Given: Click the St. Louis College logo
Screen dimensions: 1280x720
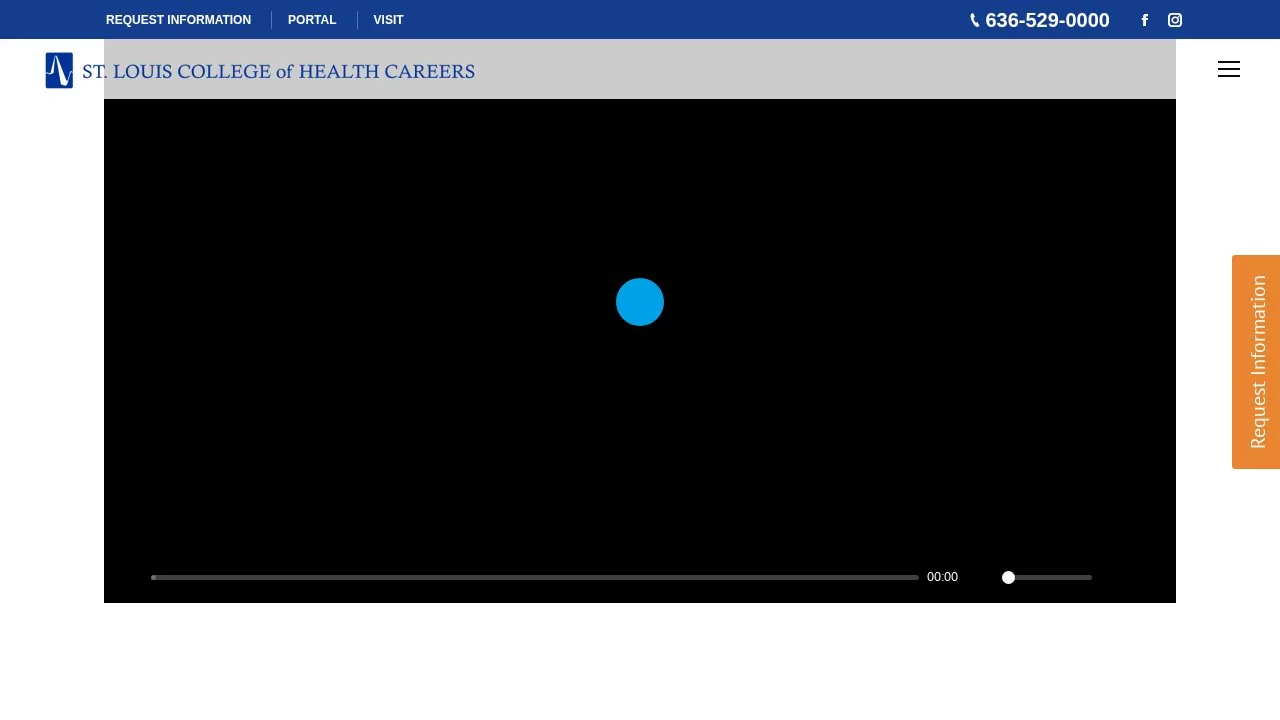Looking at the screenshot, I should [x=260, y=70].
